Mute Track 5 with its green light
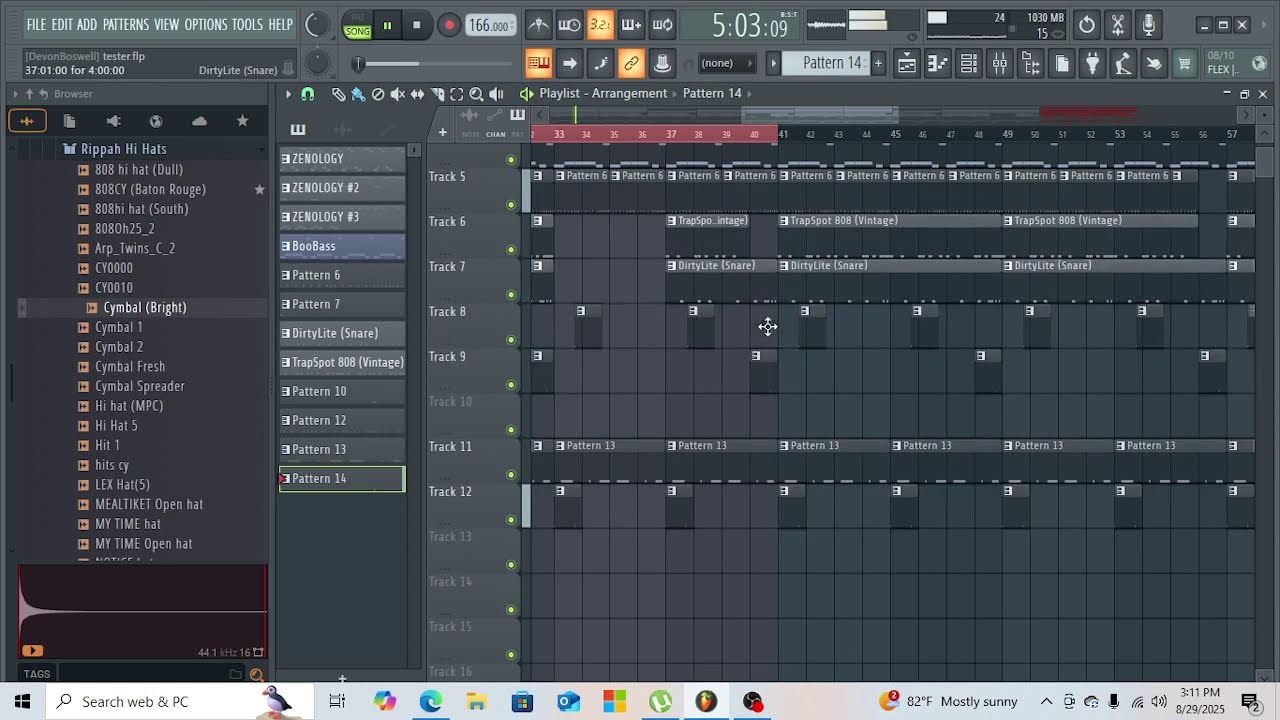 pyautogui.click(x=511, y=205)
